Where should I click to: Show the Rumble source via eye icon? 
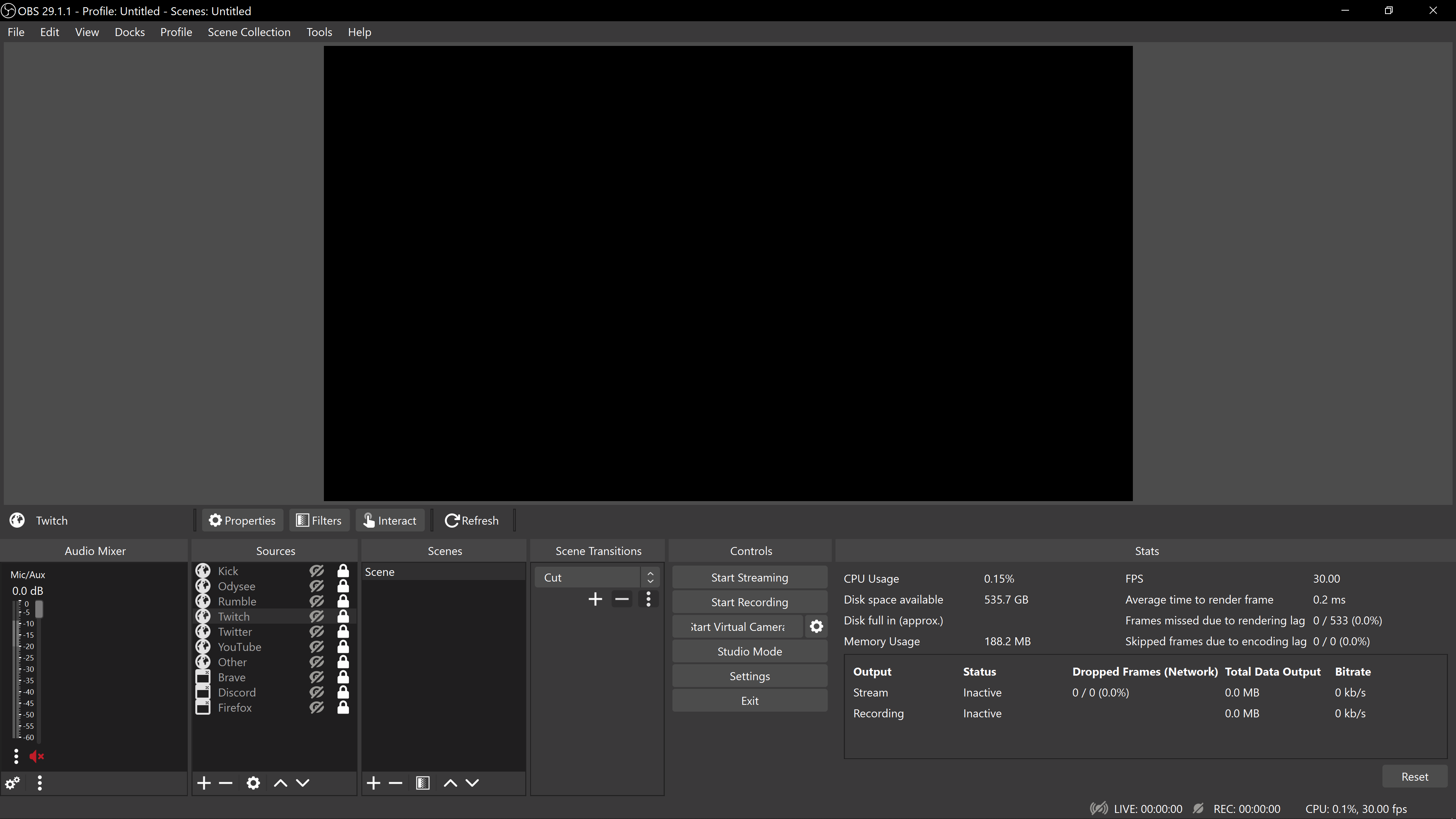click(x=317, y=601)
